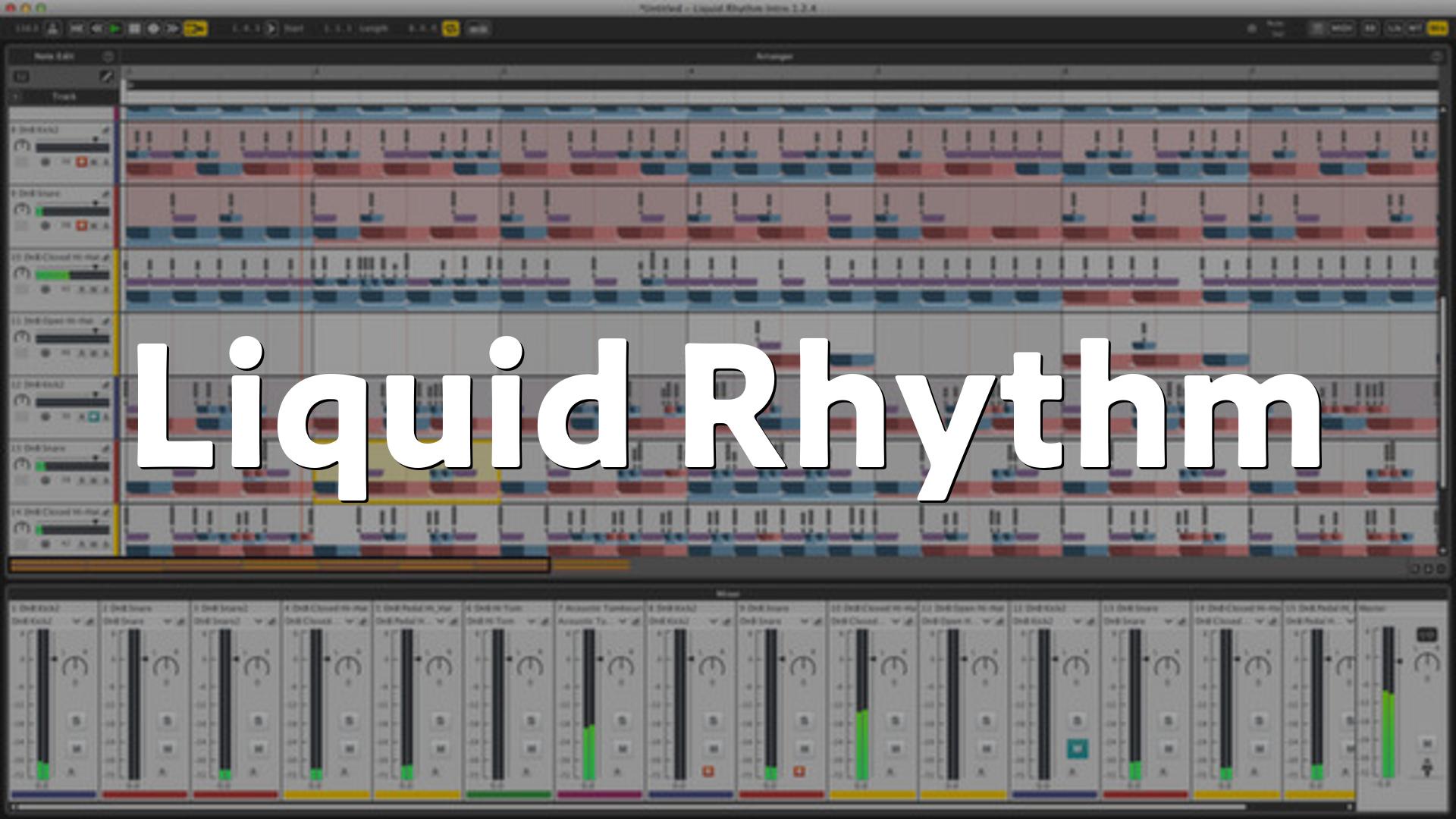Adjust the pan knob on track 10 Closed Hi-Hat

pyautogui.click(x=22, y=274)
